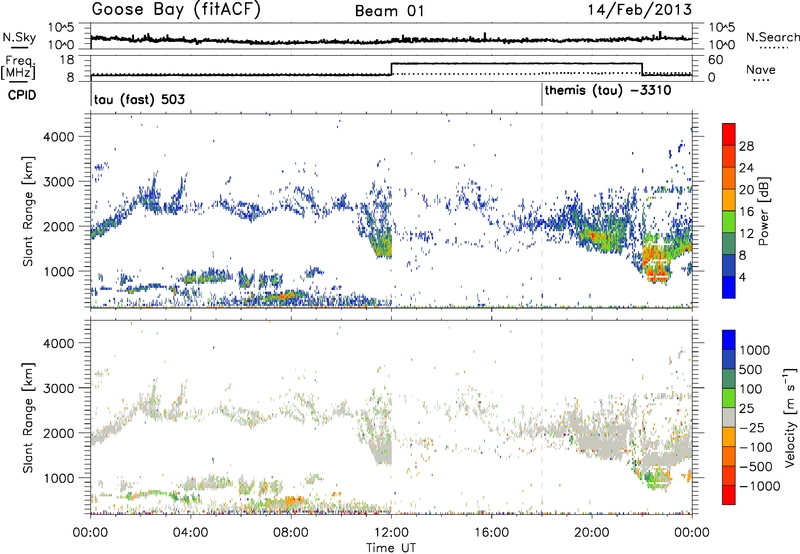The image size is (800, 554).
Task: Click the 'Beam 01' label
Action: pyautogui.click(x=390, y=11)
